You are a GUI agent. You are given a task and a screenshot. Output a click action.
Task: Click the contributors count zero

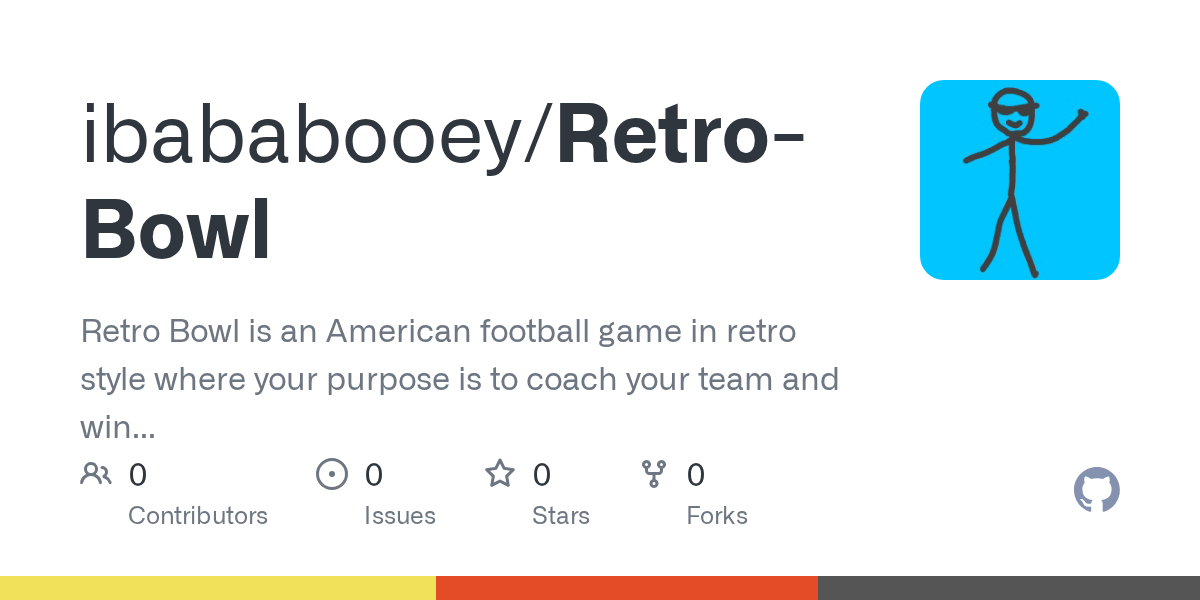(137, 474)
